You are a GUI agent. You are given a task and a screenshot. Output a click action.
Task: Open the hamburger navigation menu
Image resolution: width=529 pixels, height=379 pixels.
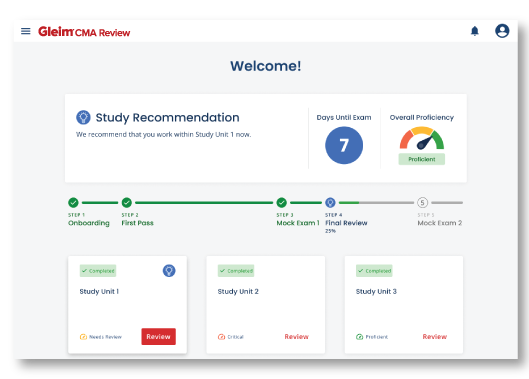tap(26, 31)
